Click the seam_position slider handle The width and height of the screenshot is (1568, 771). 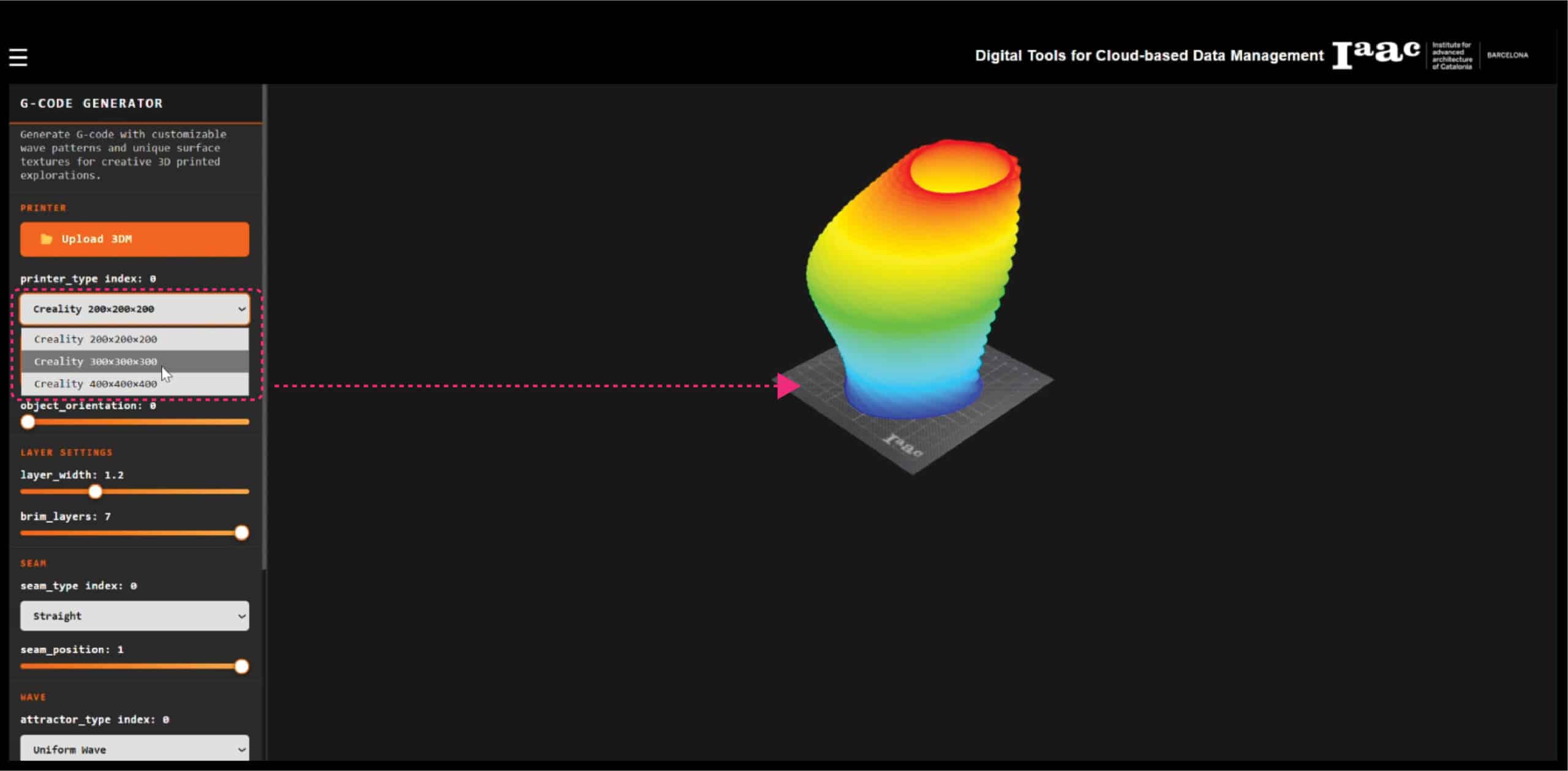point(242,666)
